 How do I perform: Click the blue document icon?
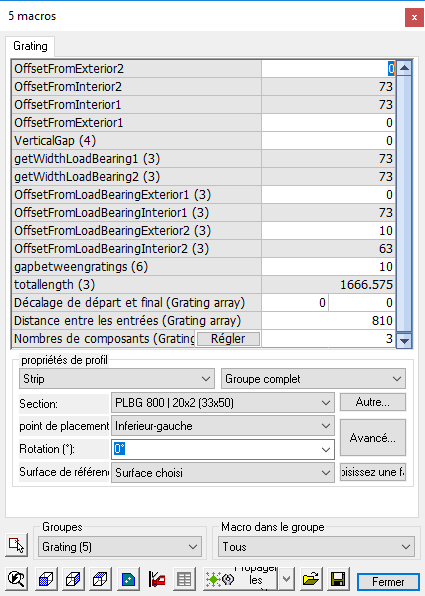click(x=128, y=579)
